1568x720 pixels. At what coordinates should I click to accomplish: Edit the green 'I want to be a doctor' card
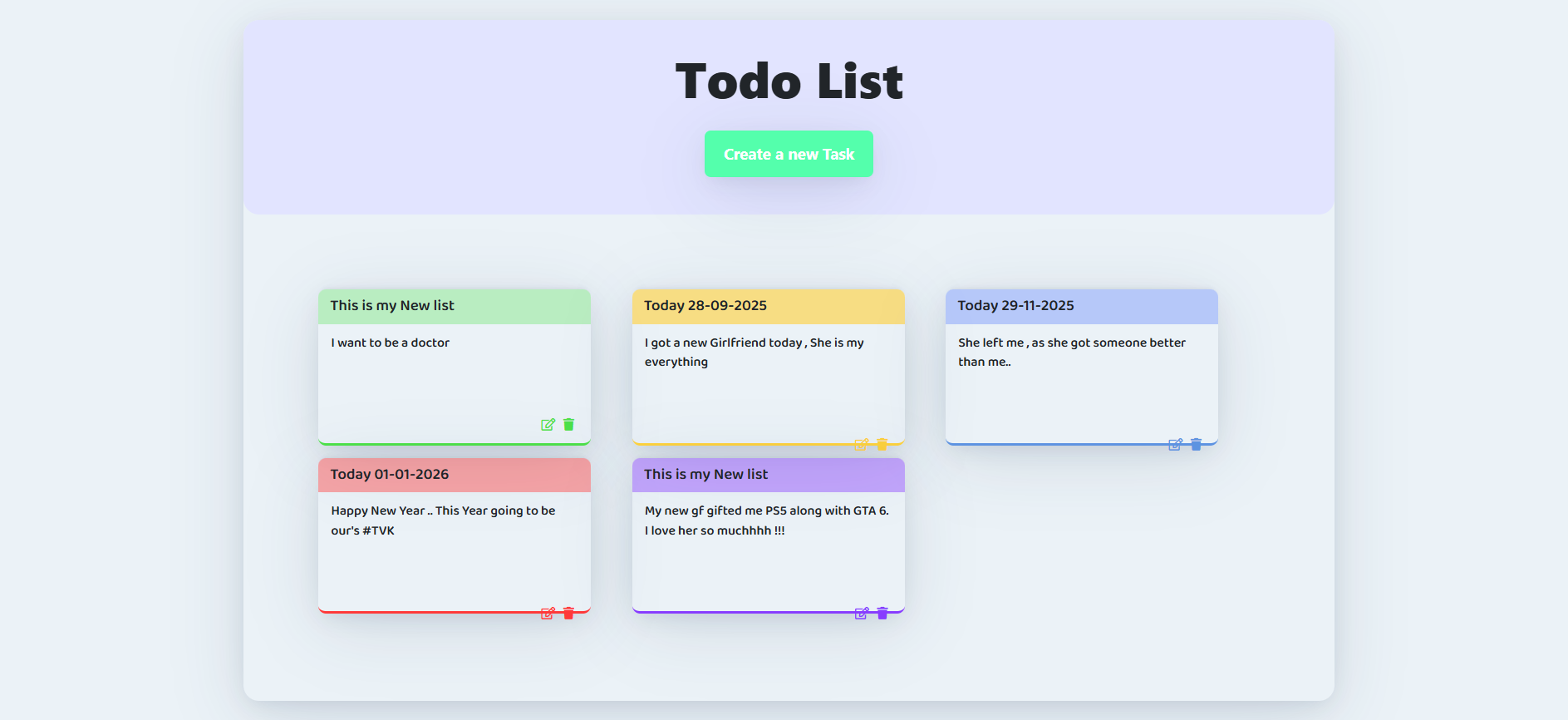pos(548,425)
